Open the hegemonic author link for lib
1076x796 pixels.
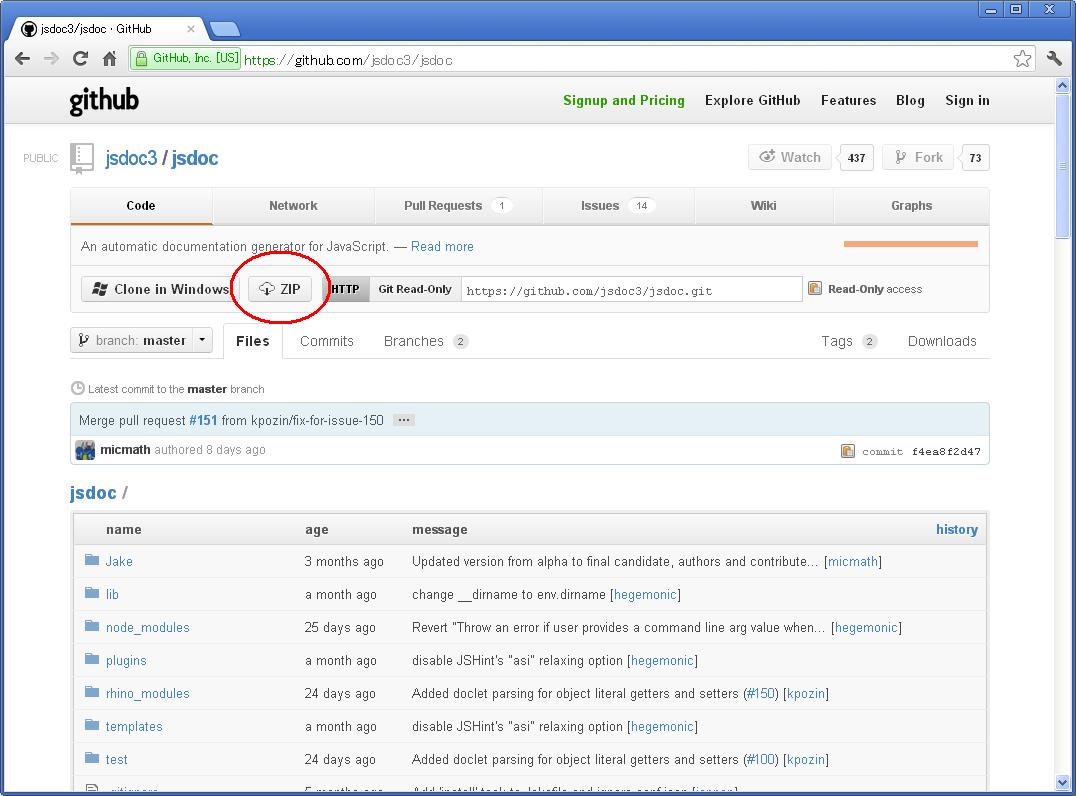tap(645, 594)
